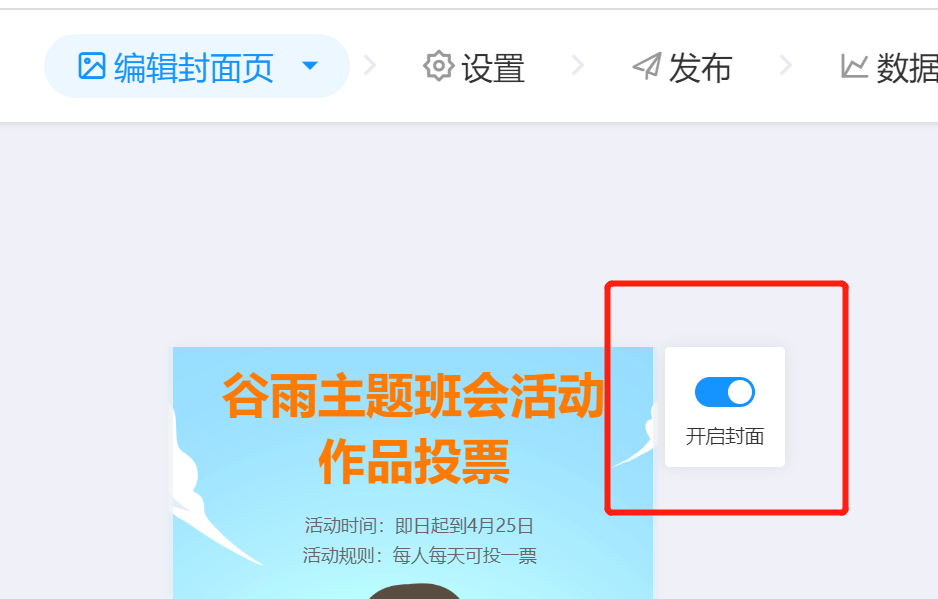Click the picture icon beside 编辑封面页

point(92,66)
